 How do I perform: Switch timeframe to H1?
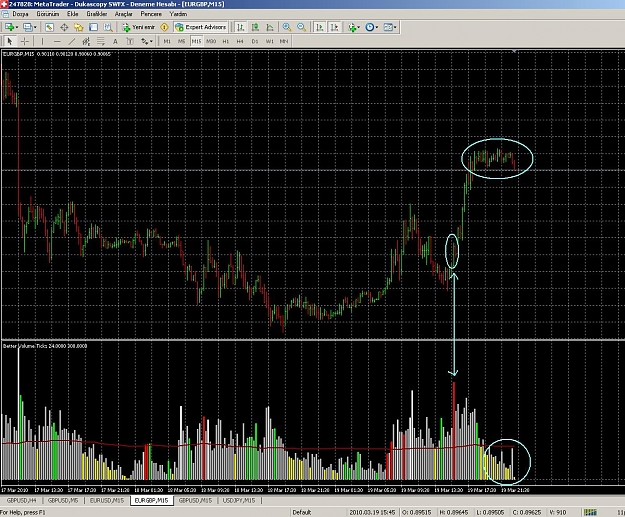click(226, 41)
